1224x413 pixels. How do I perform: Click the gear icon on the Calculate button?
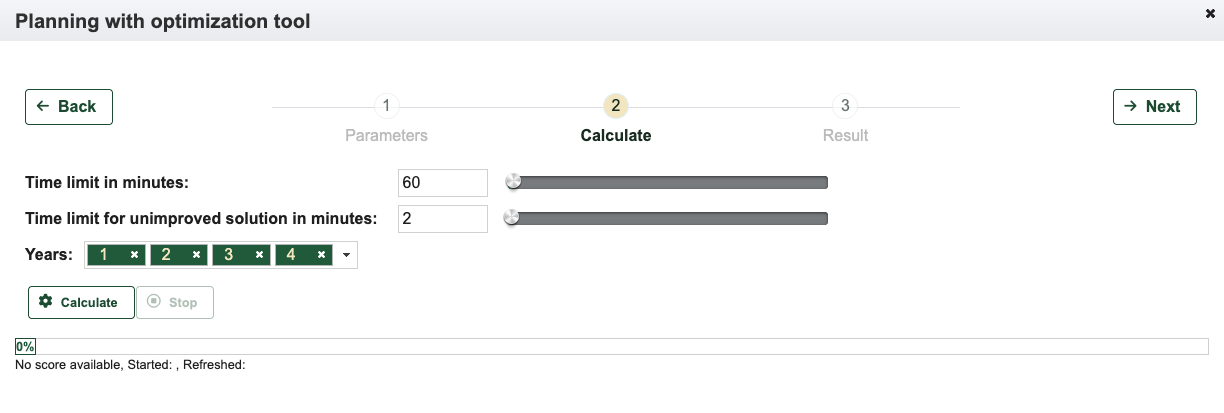45,301
